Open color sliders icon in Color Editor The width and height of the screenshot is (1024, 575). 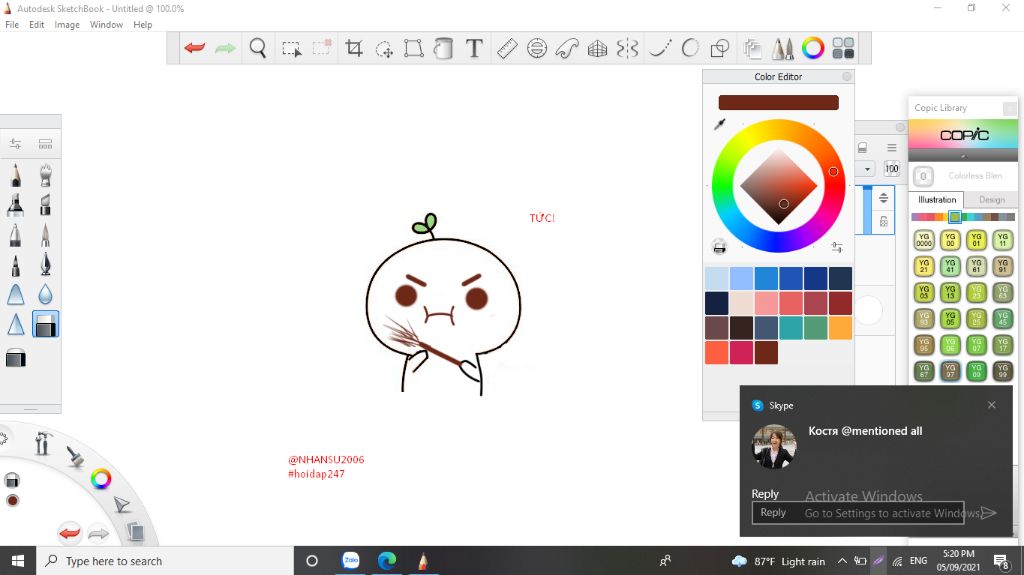tap(837, 247)
